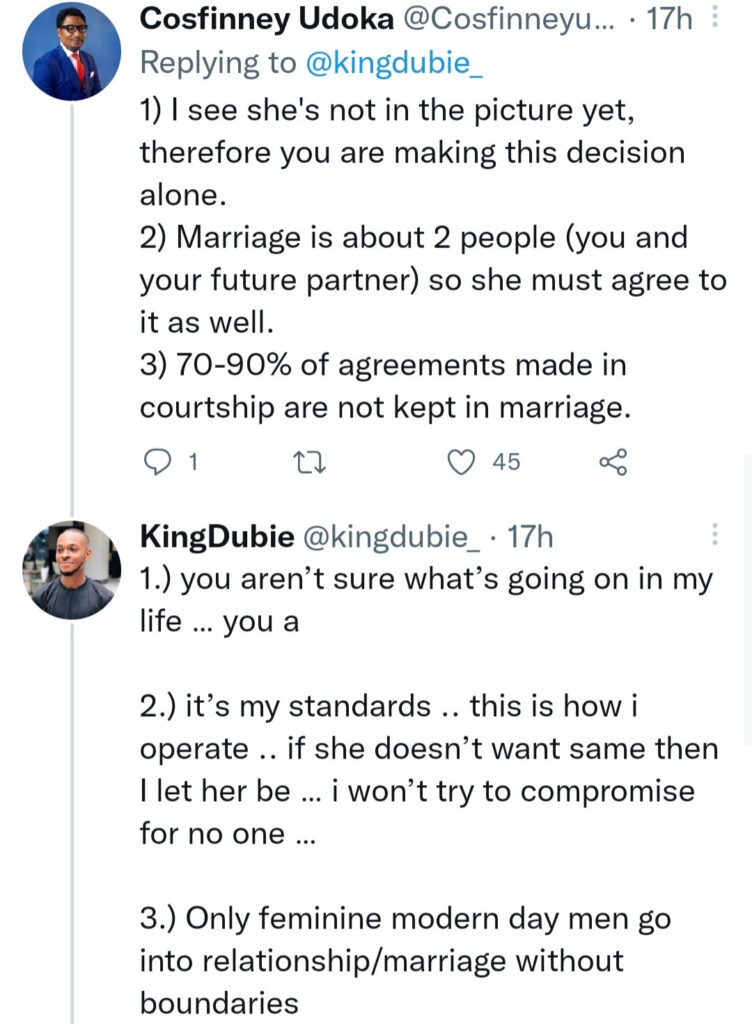
Task: Click the reply speech bubble icon
Action: click(x=160, y=461)
